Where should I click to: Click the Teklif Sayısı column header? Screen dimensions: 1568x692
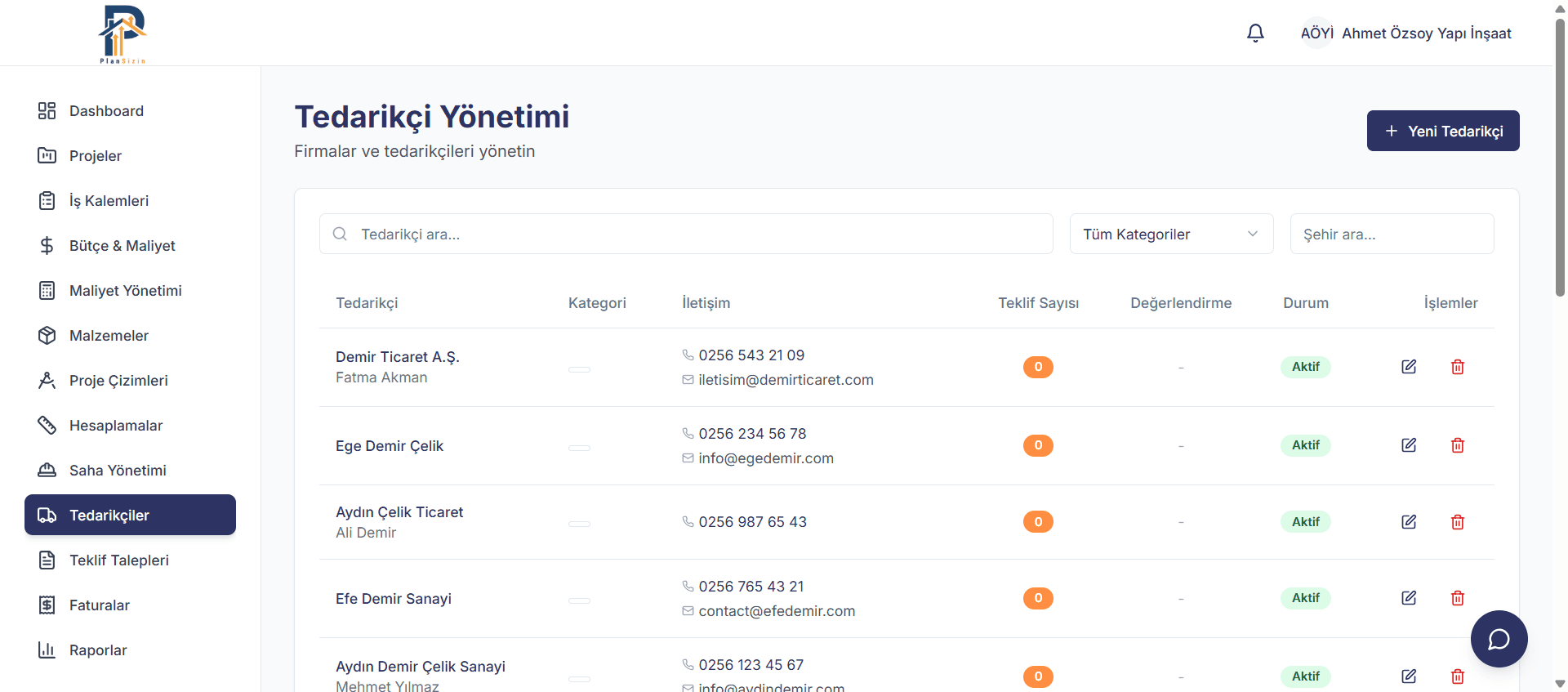click(1038, 303)
